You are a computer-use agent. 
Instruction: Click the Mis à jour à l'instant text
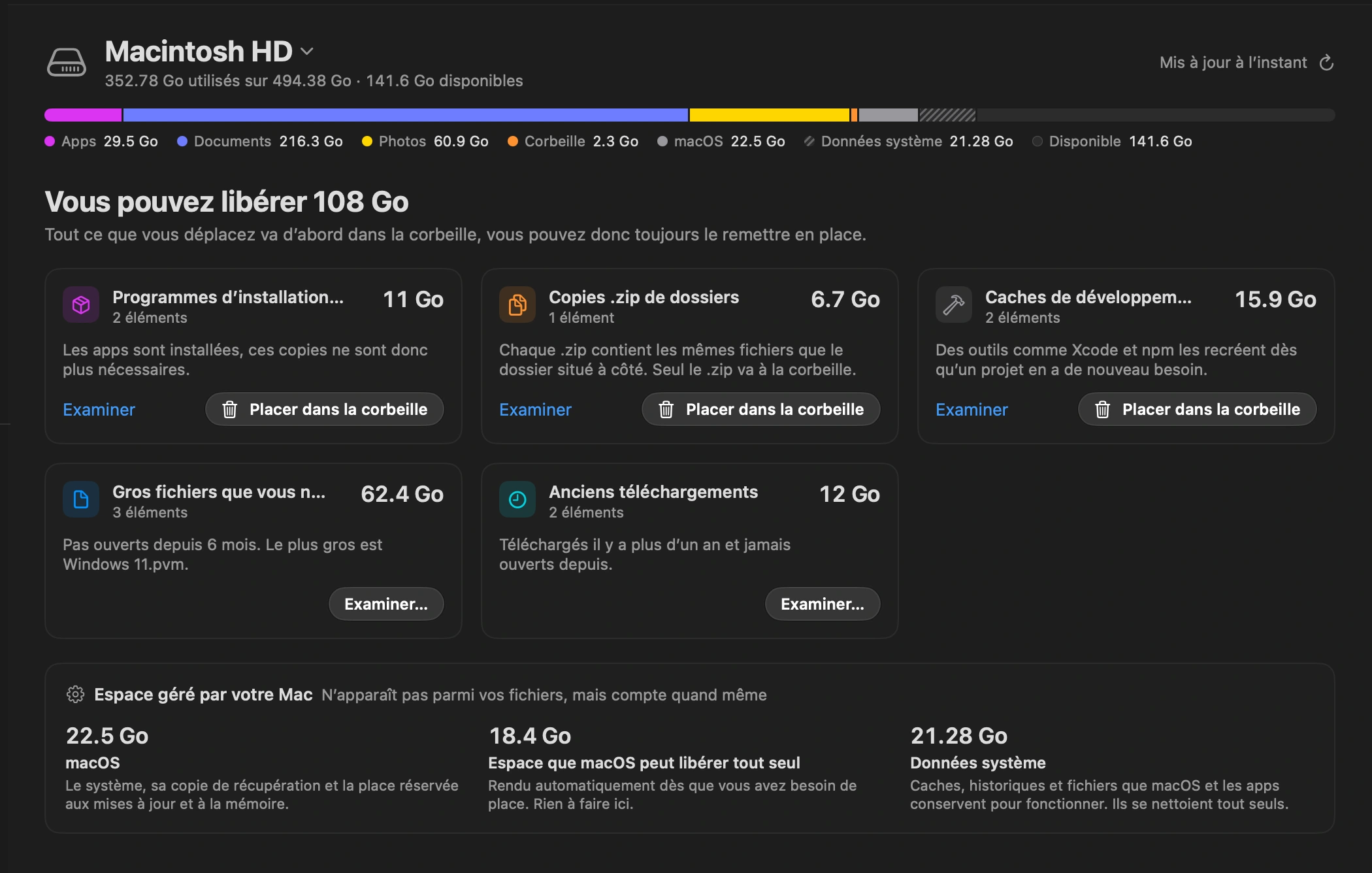1233,63
